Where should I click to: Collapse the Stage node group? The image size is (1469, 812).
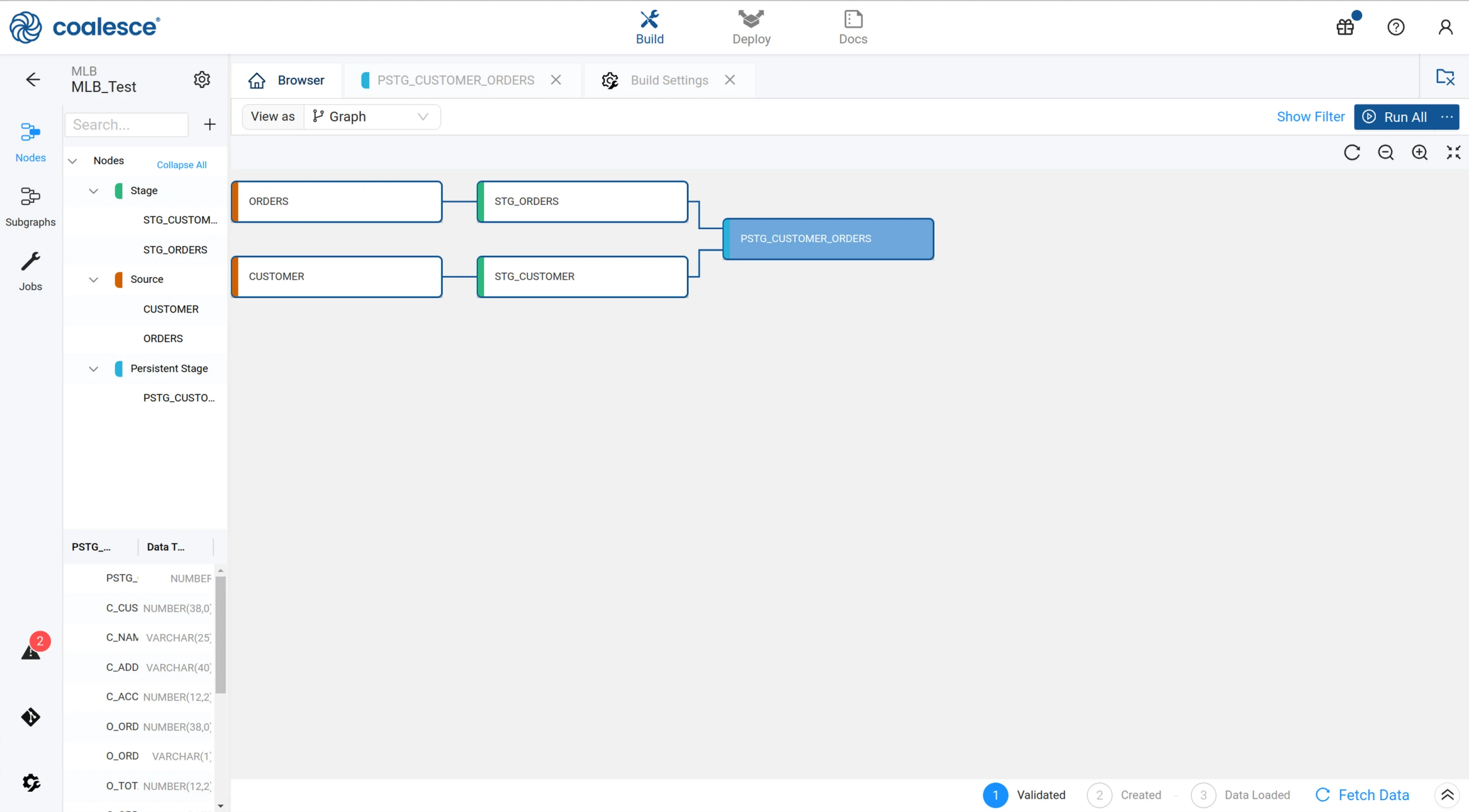click(94, 190)
